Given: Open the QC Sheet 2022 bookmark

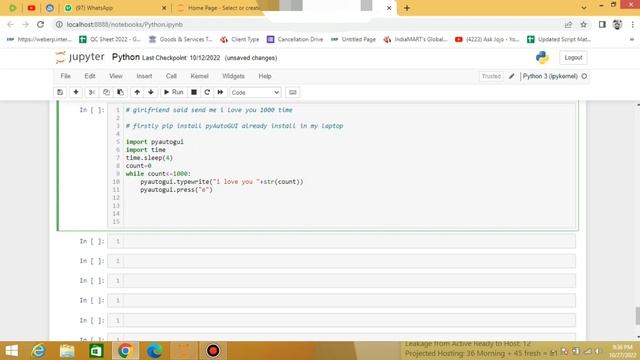Looking at the screenshot, I should point(110,39).
